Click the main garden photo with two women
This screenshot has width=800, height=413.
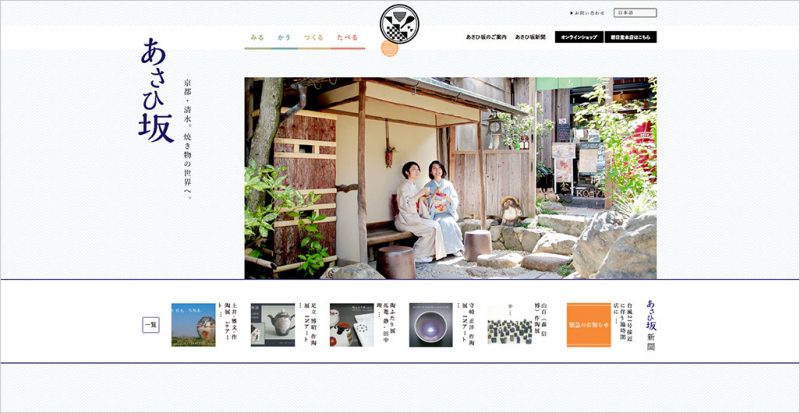[x=450, y=178]
